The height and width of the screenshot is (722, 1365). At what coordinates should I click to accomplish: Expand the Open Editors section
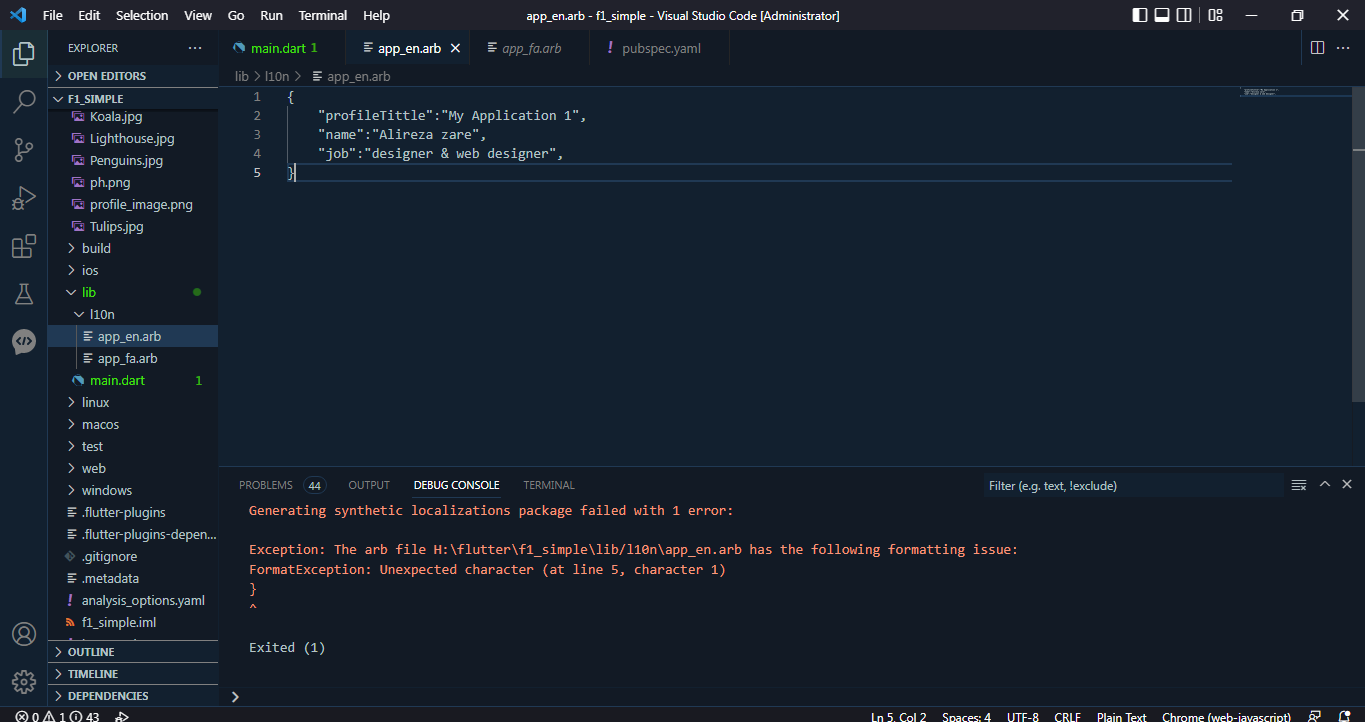(133, 76)
